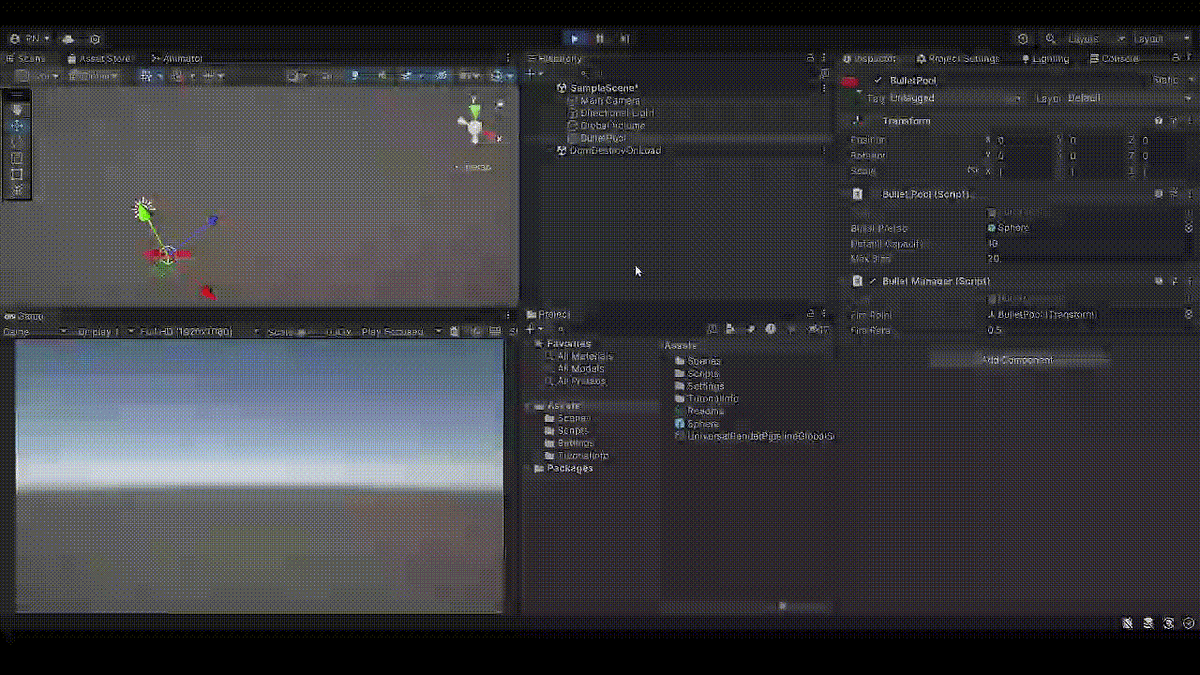Toggle the Static checkbox for BulletPool
This screenshot has width=1200, height=675.
1150,80
